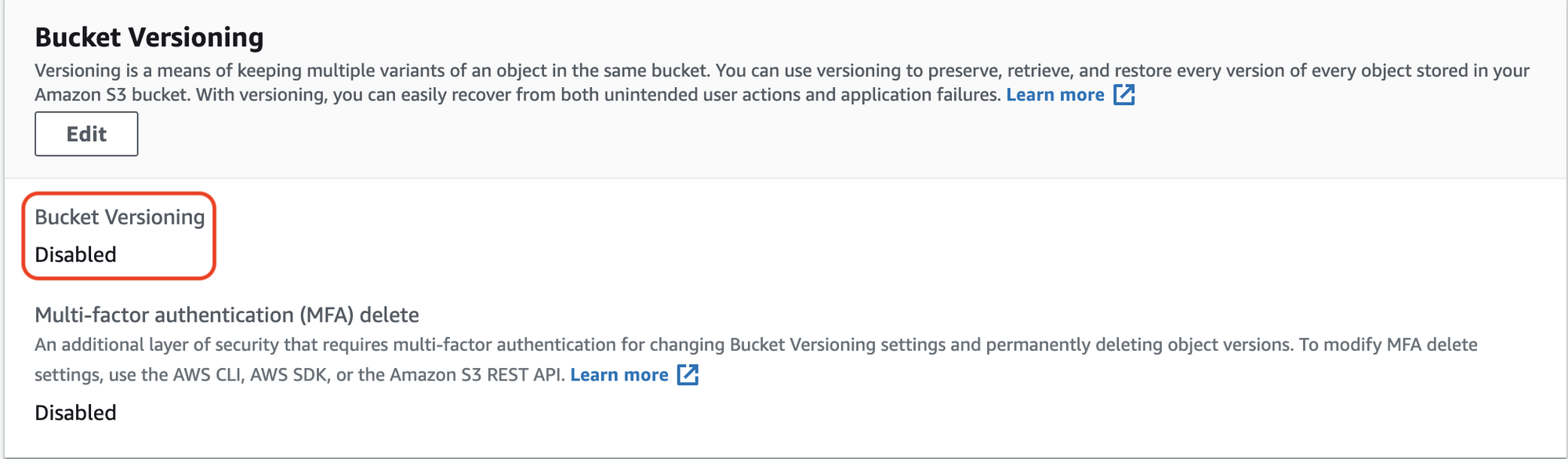The width and height of the screenshot is (1568, 459).
Task: Click the Bucket Versioning label inside red box
Action: (x=119, y=217)
